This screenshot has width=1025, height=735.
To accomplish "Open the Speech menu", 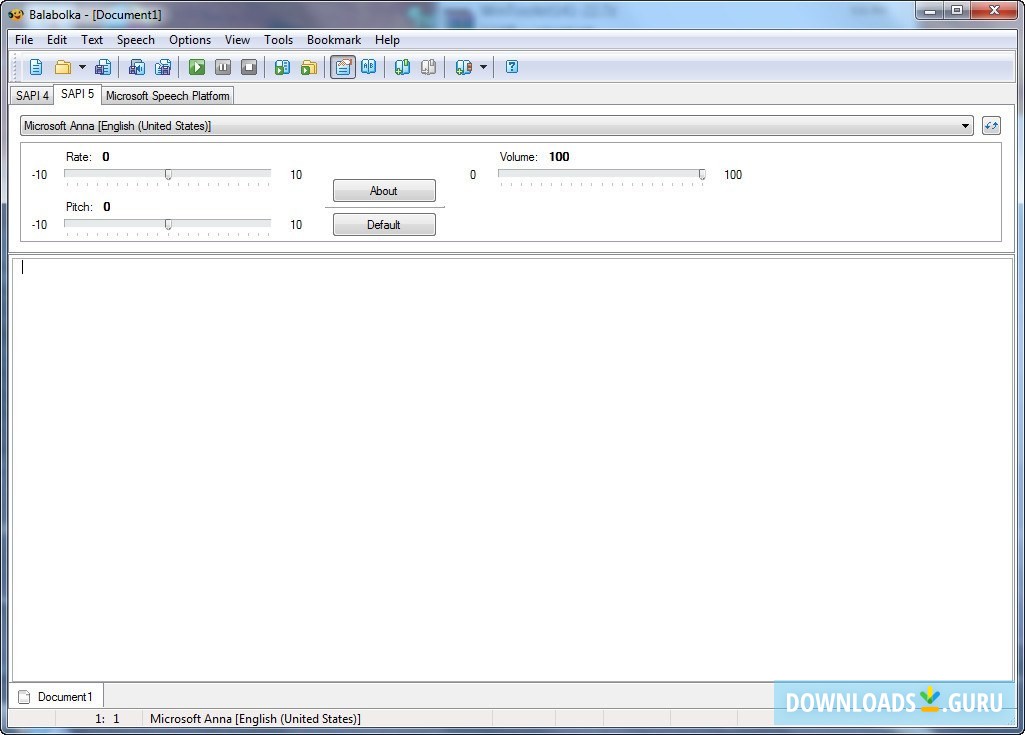I will click(x=136, y=40).
